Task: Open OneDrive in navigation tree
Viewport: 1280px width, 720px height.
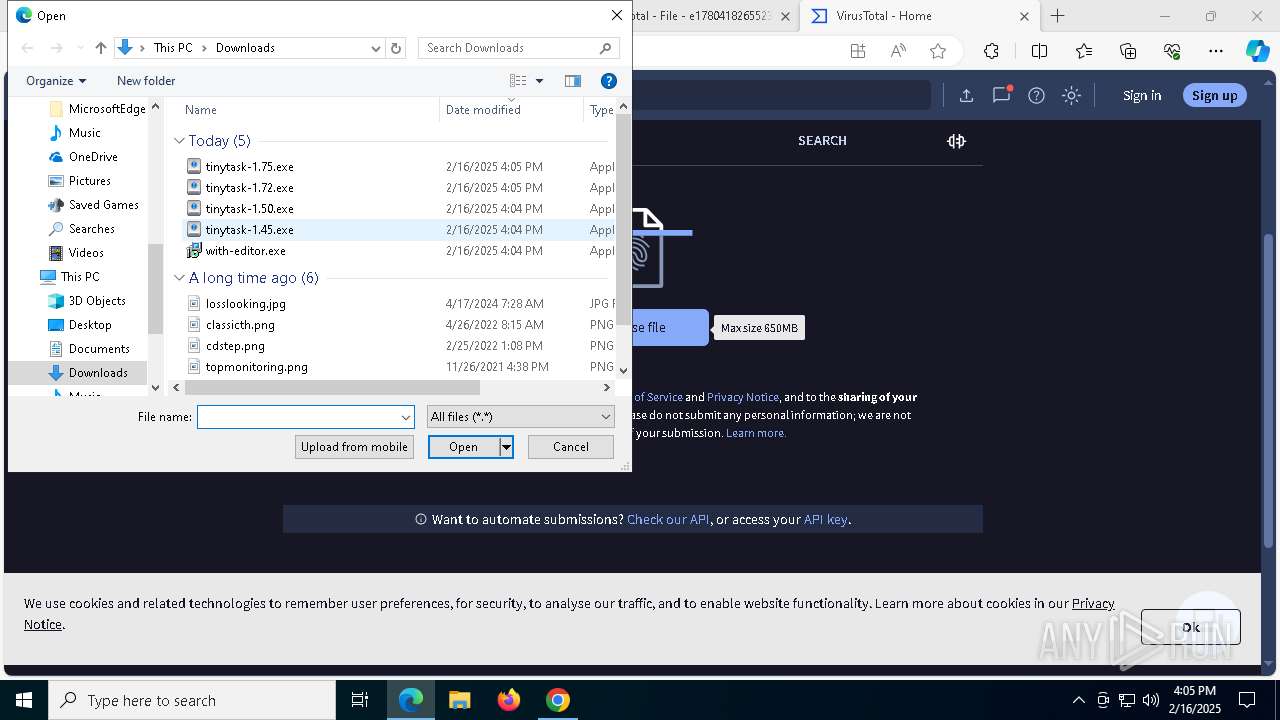Action: pyautogui.click(x=93, y=157)
